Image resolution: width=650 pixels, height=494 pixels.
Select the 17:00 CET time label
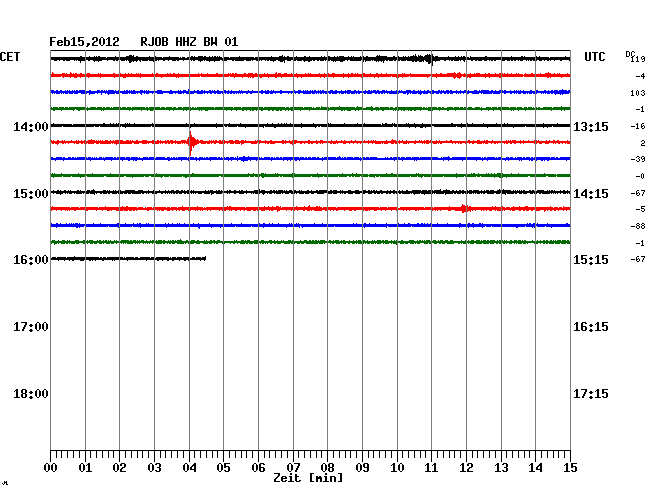(31, 327)
